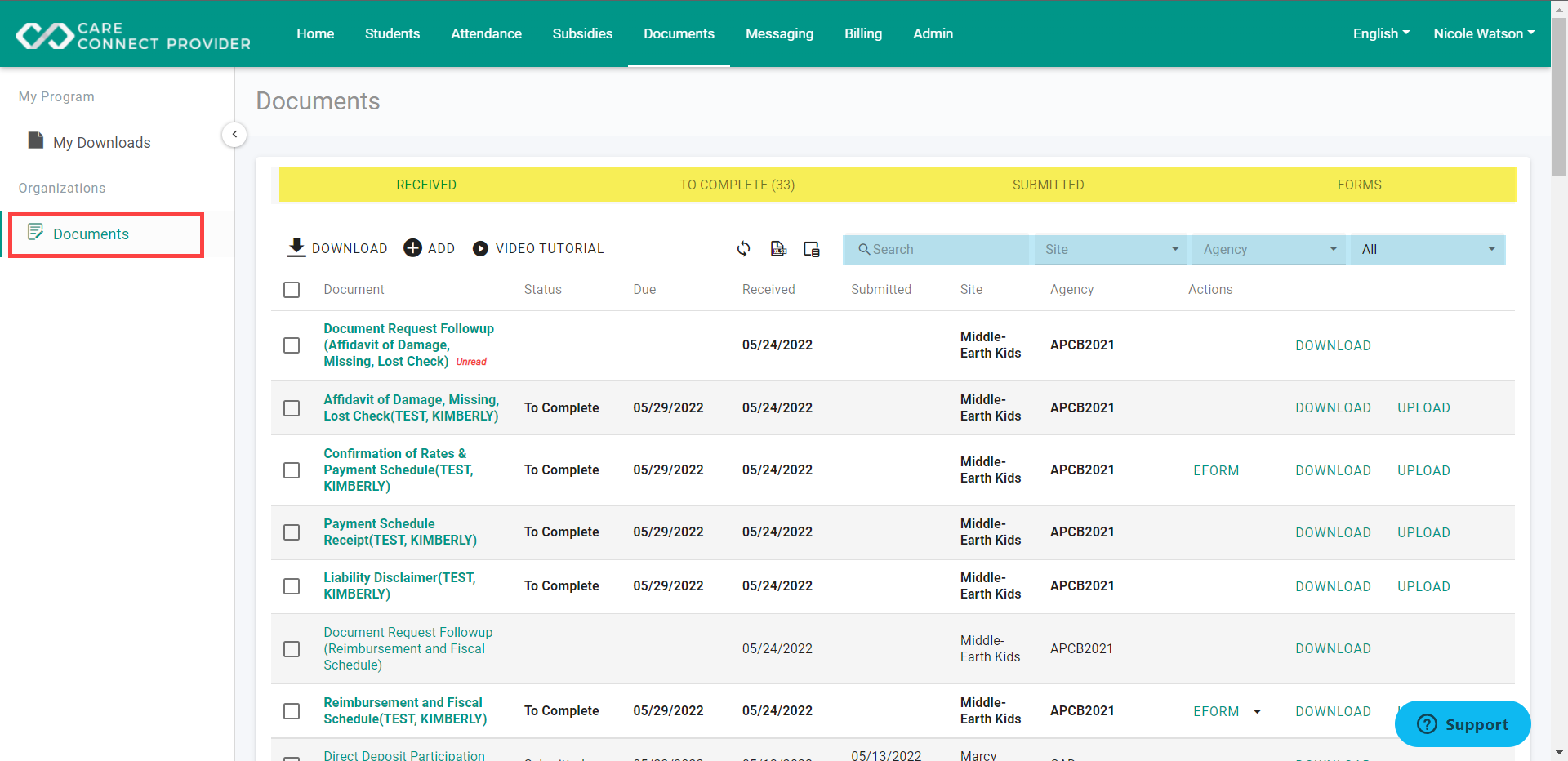Open Confirmation of Rates & Payment Schedule link
This screenshot has height=761, width=1568.
tap(399, 470)
